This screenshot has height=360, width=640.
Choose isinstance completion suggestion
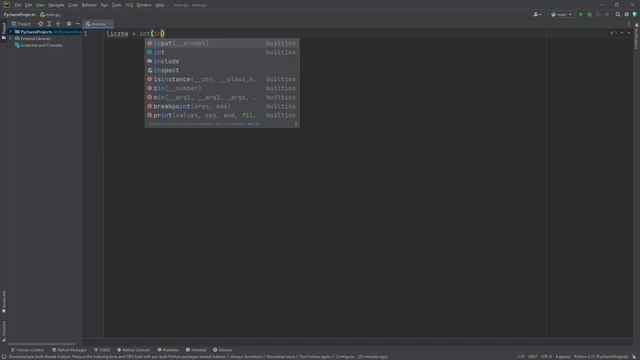click(x=222, y=79)
